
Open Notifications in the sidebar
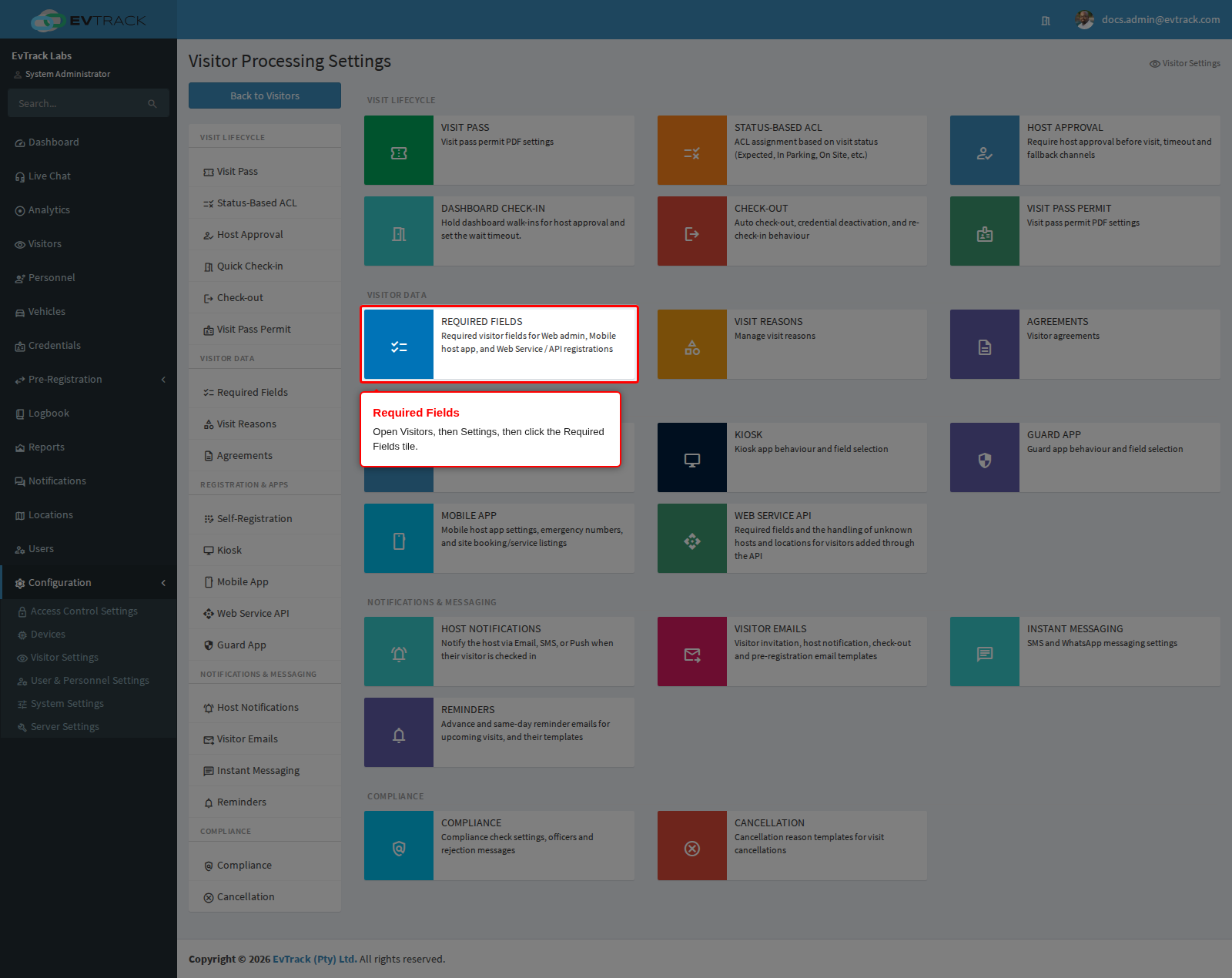tap(89, 481)
